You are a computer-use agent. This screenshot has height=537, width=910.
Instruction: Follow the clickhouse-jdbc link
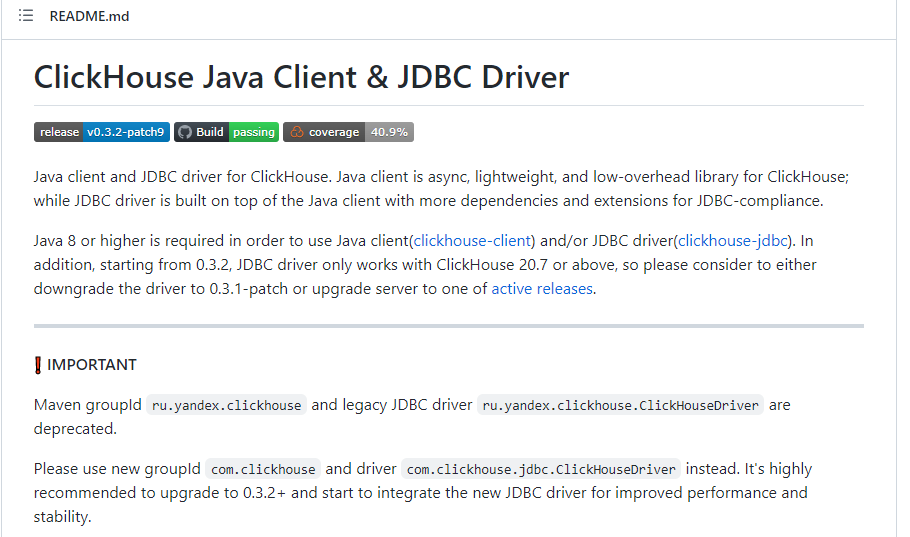(x=733, y=240)
